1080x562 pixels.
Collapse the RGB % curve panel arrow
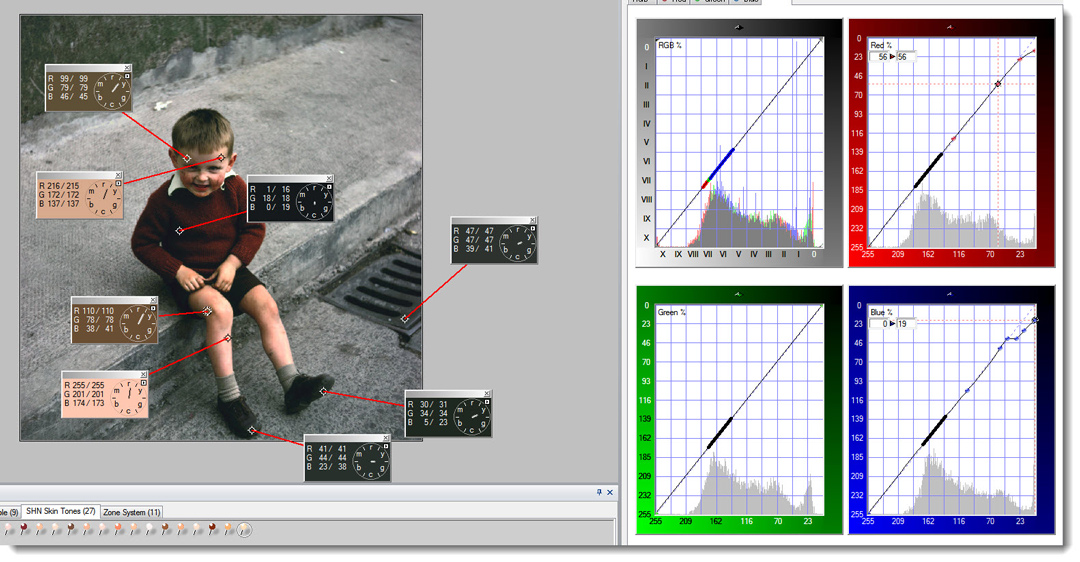click(x=738, y=27)
